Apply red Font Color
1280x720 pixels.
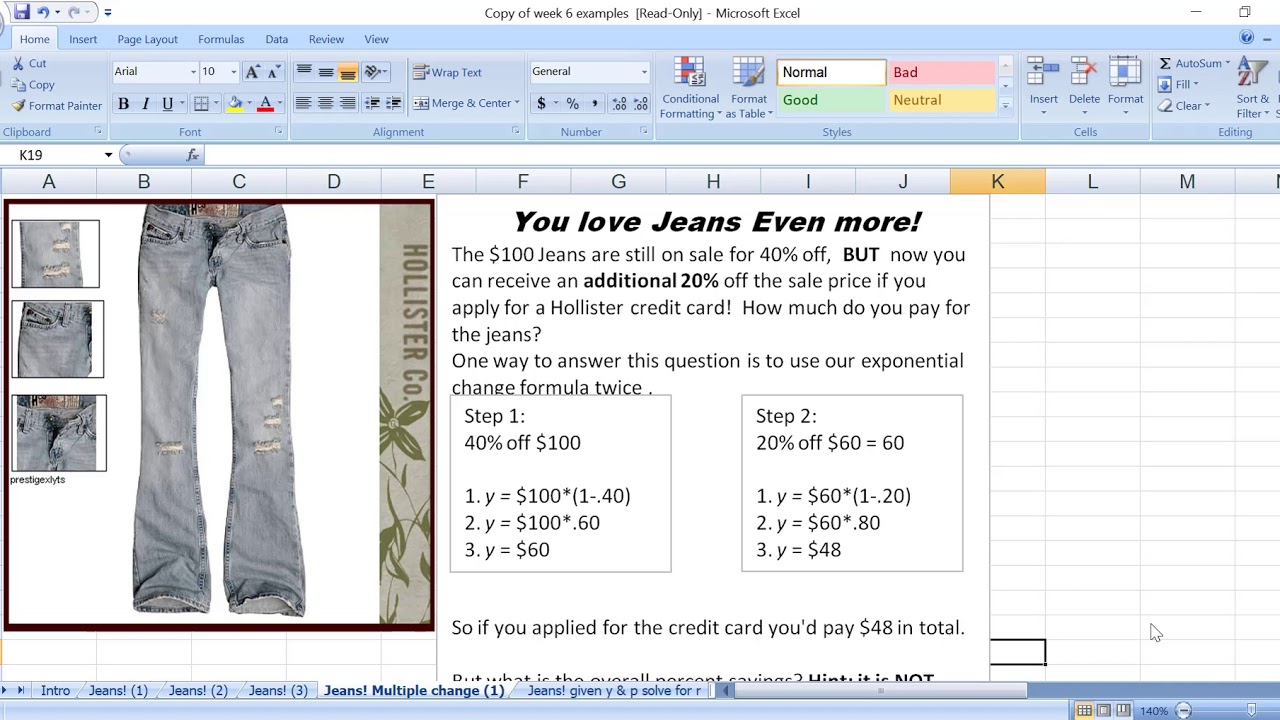click(x=265, y=104)
